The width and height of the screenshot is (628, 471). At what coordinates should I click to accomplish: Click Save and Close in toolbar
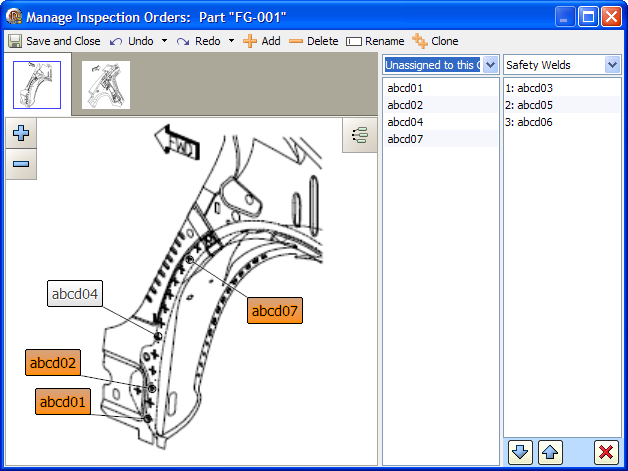click(54, 41)
